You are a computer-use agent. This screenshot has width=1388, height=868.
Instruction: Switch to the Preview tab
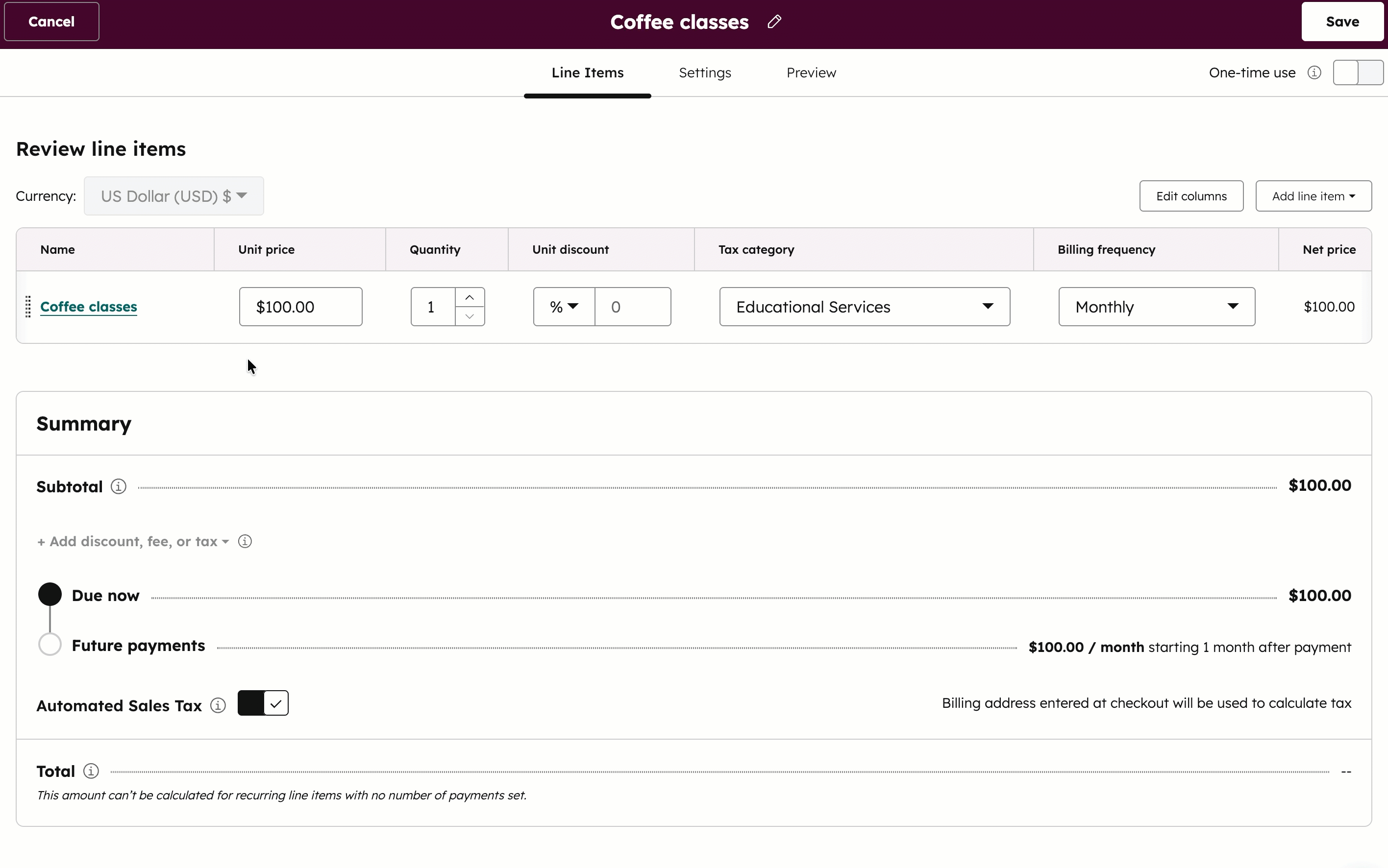[x=811, y=73]
